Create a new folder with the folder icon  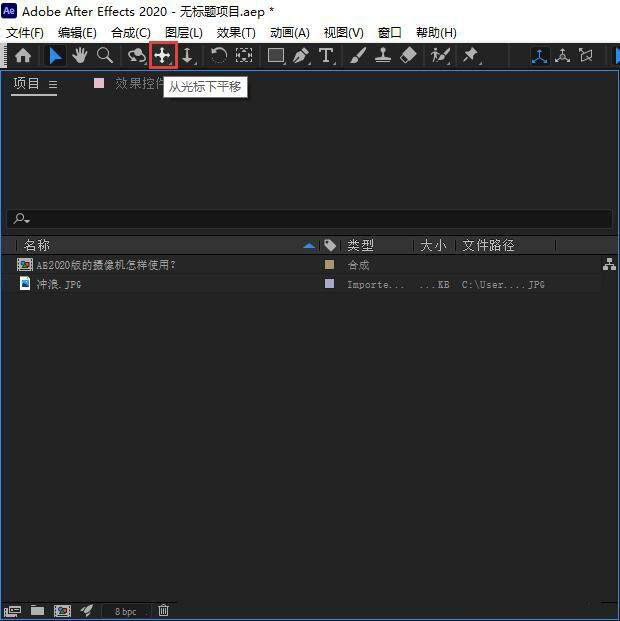pyautogui.click(x=37, y=610)
